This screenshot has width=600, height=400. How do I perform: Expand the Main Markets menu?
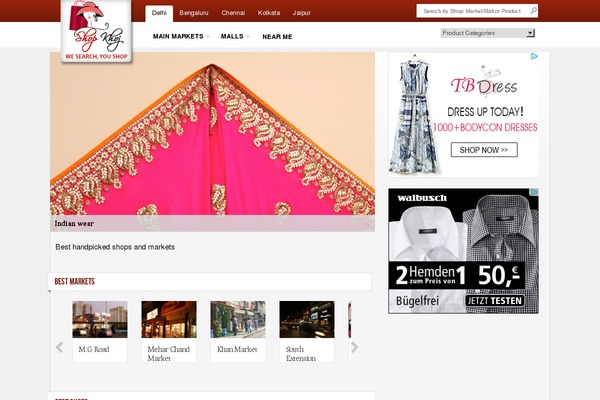(x=180, y=36)
